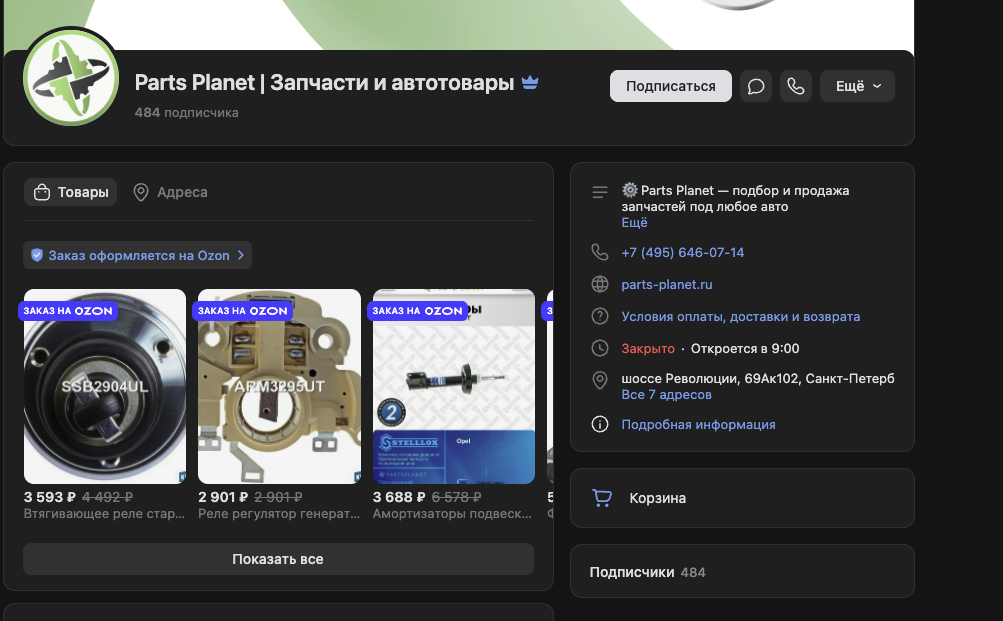Open the ARM3295UT regulator product image
Image resolution: width=1003 pixels, height=621 pixels.
click(x=280, y=386)
